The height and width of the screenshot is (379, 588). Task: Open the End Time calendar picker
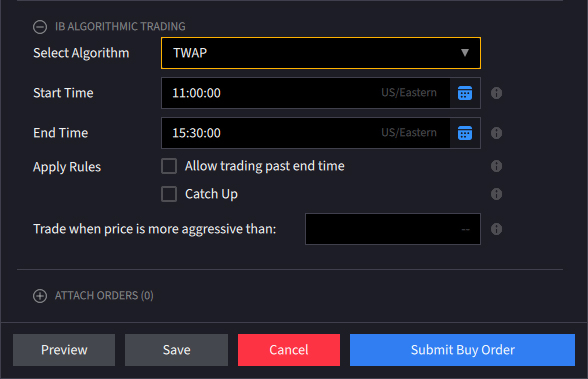(465, 133)
